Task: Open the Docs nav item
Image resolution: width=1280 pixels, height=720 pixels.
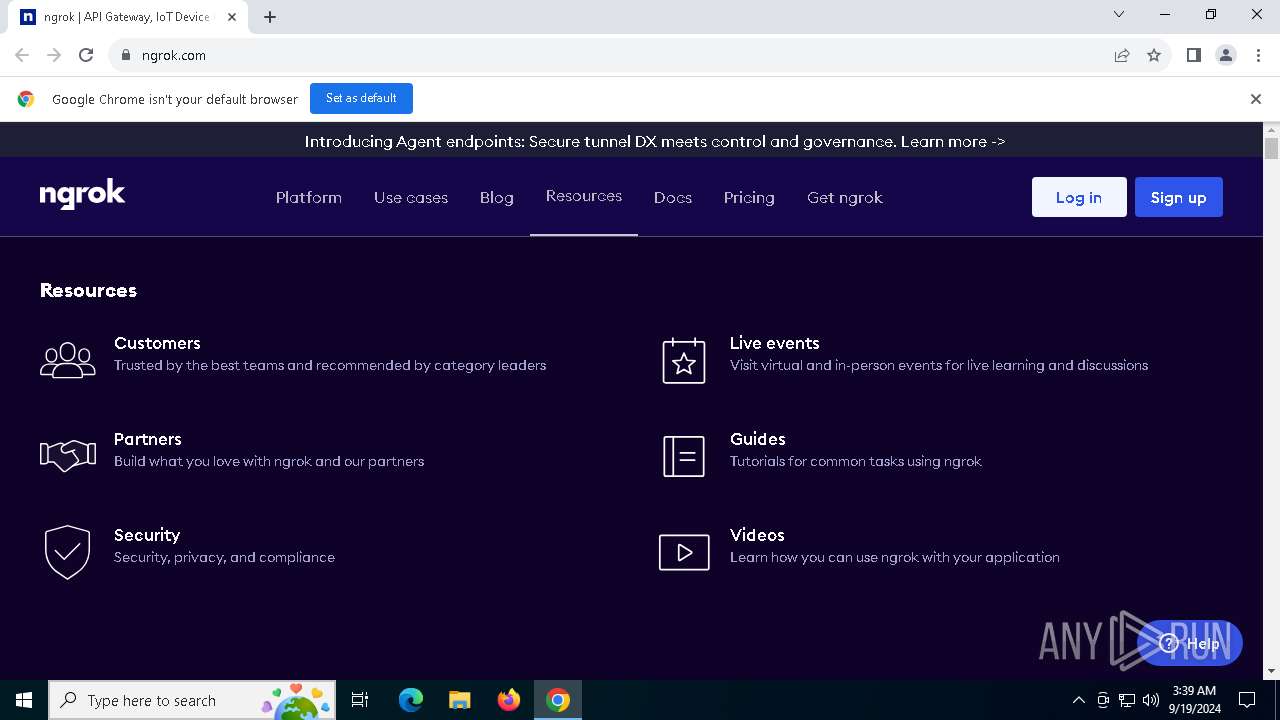Action: pyautogui.click(x=673, y=197)
